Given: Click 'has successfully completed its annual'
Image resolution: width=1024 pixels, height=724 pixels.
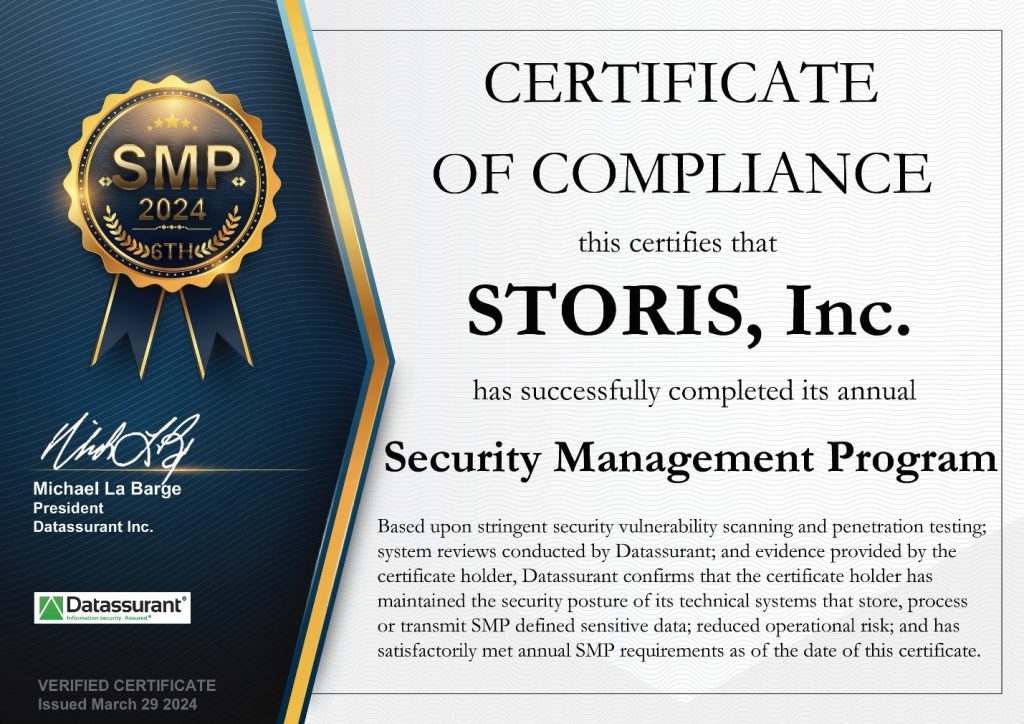Looking at the screenshot, I should click(x=694, y=392).
